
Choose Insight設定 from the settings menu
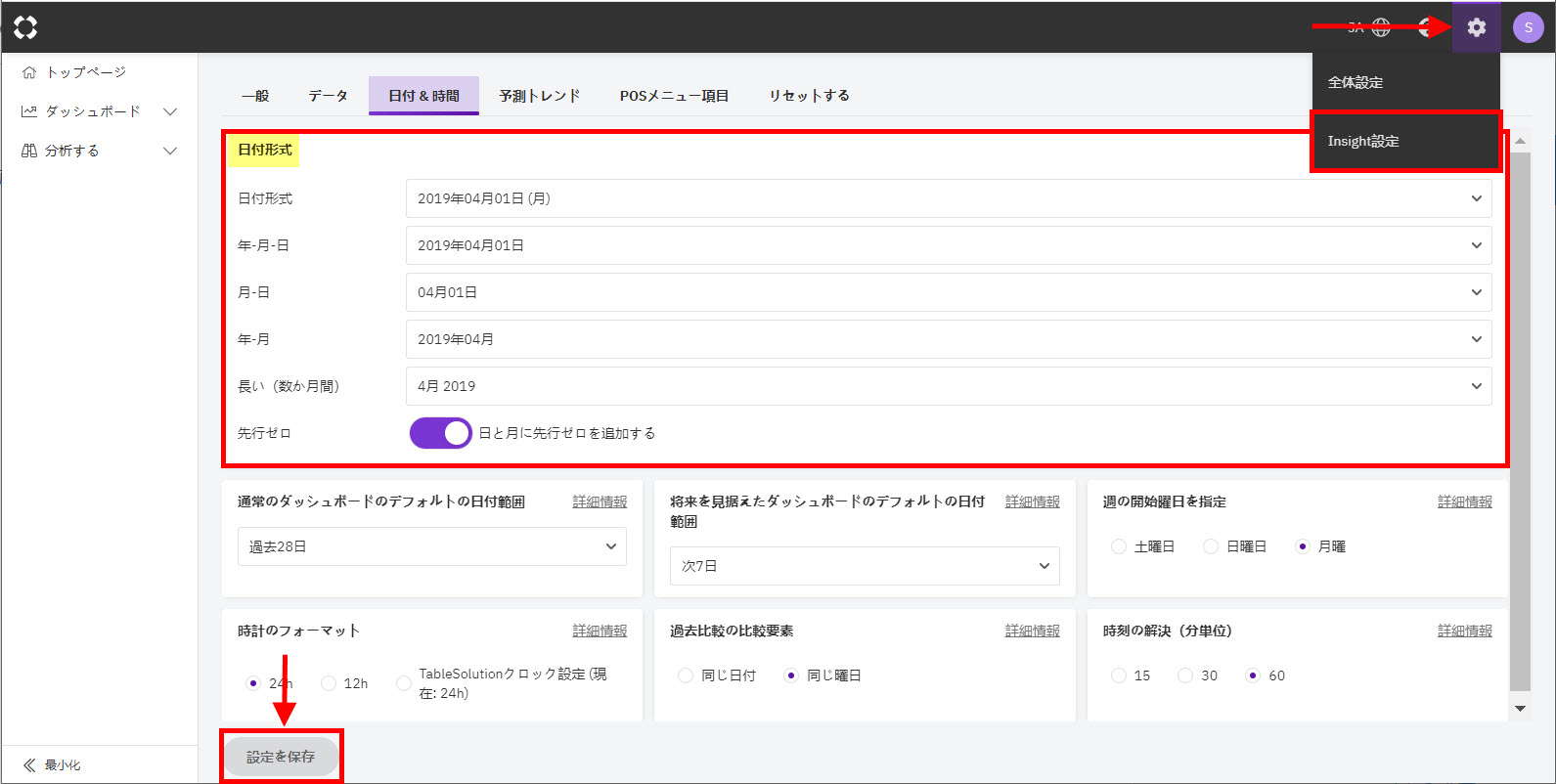coord(1405,141)
